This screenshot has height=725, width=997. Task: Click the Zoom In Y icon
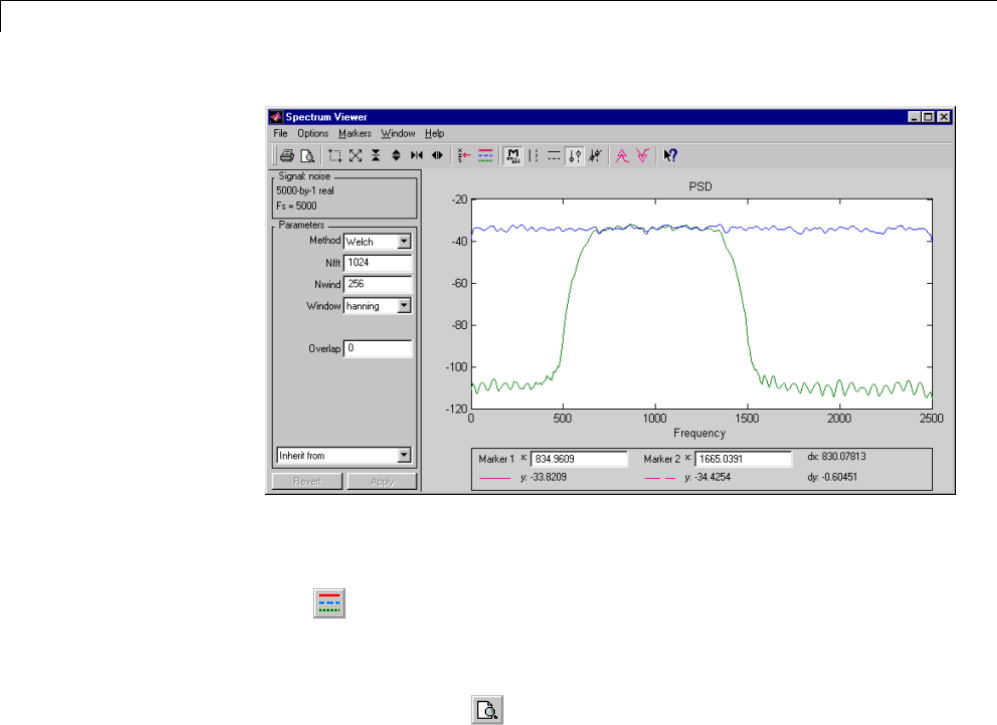pos(375,155)
